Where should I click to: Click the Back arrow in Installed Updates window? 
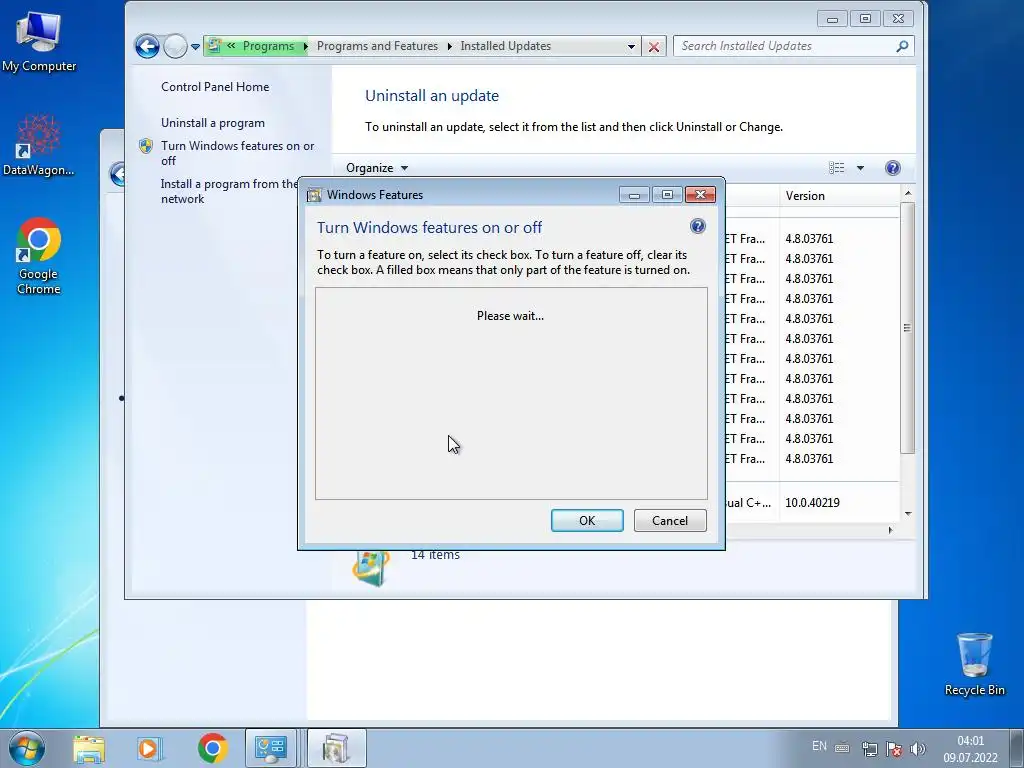(147, 46)
